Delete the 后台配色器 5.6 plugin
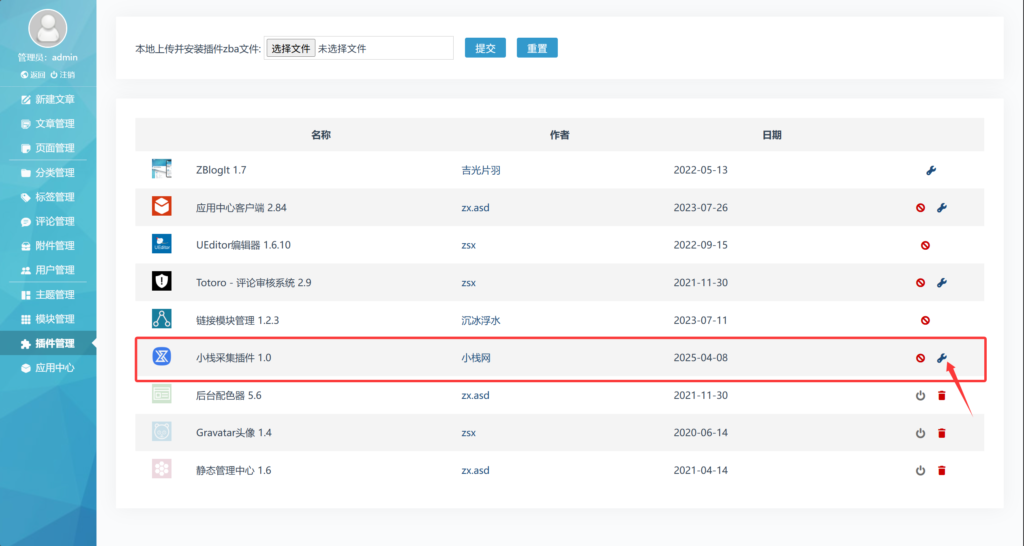This screenshot has height=546, width=1024. pyautogui.click(x=942, y=395)
